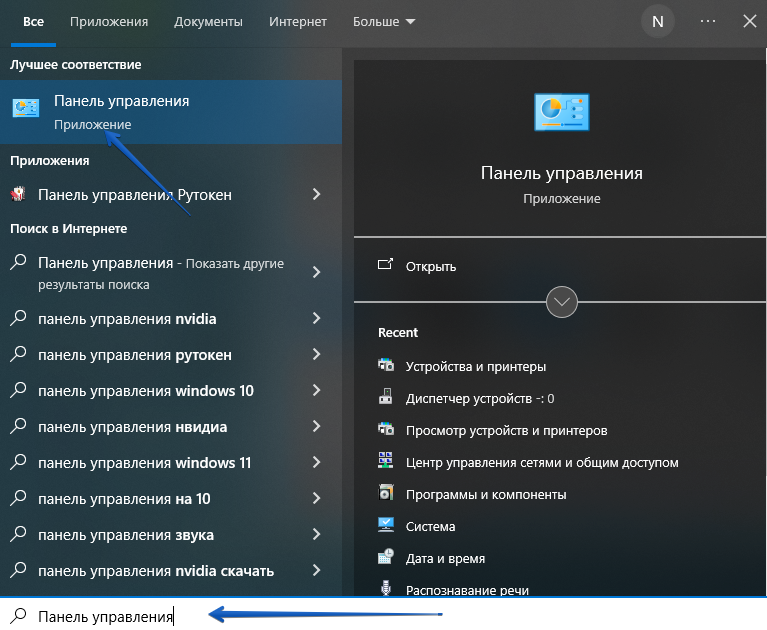This screenshot has height=630, width=767.
Task: Open Programs and Components recent item
Action: pos(485,494)
